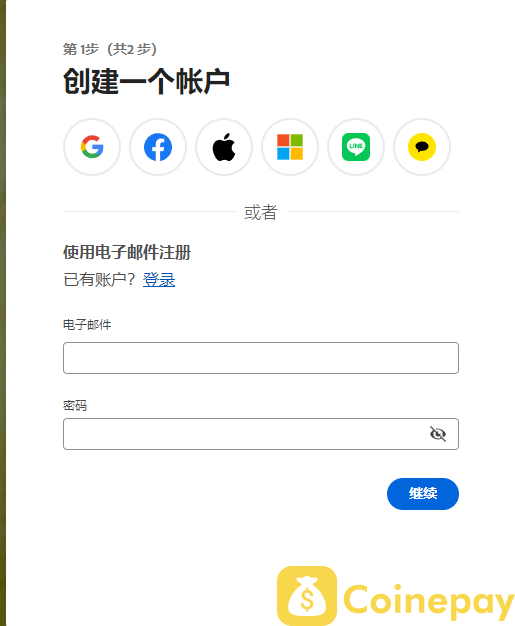Continue with the Apple logo button
Image resolution: width=515 pixels, height=626 pixels.
click(224, 147)
